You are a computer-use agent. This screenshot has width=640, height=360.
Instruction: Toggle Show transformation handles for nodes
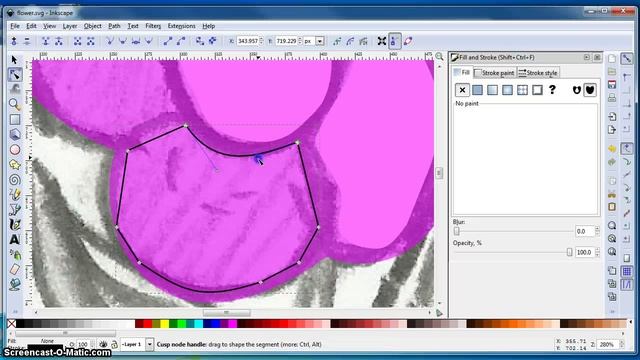382,41
